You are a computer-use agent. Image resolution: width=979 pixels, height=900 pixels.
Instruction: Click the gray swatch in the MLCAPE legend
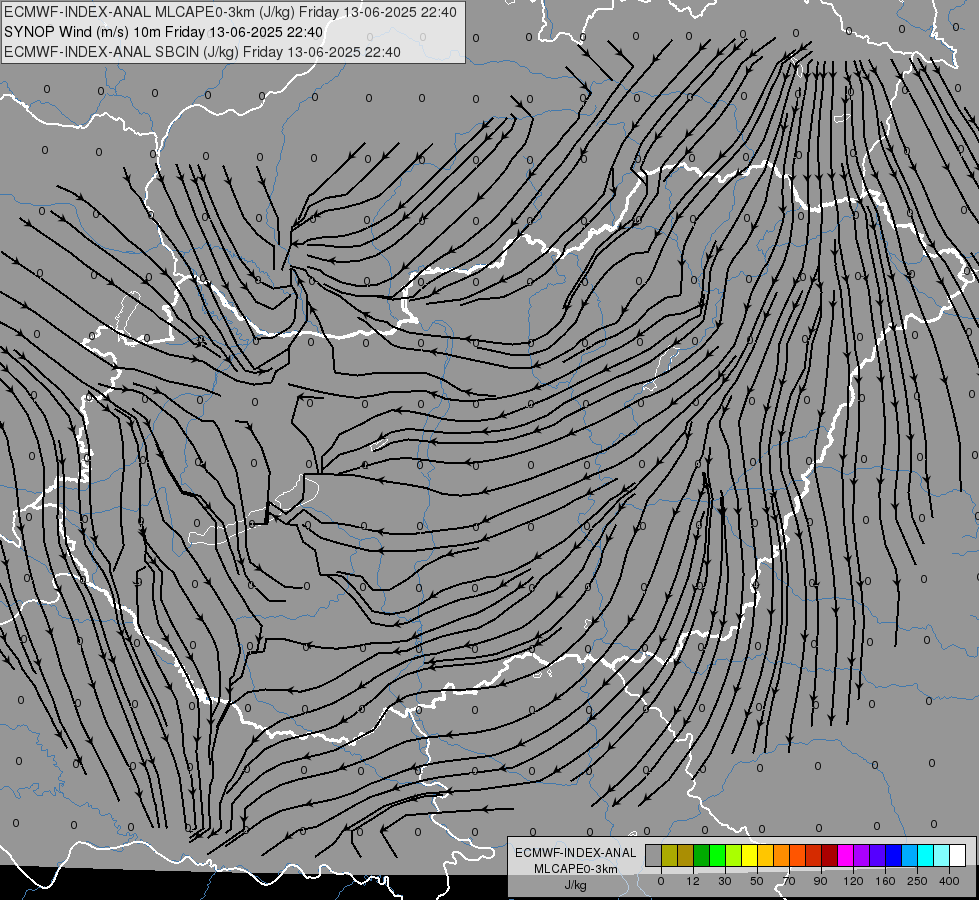coord(654,855)
